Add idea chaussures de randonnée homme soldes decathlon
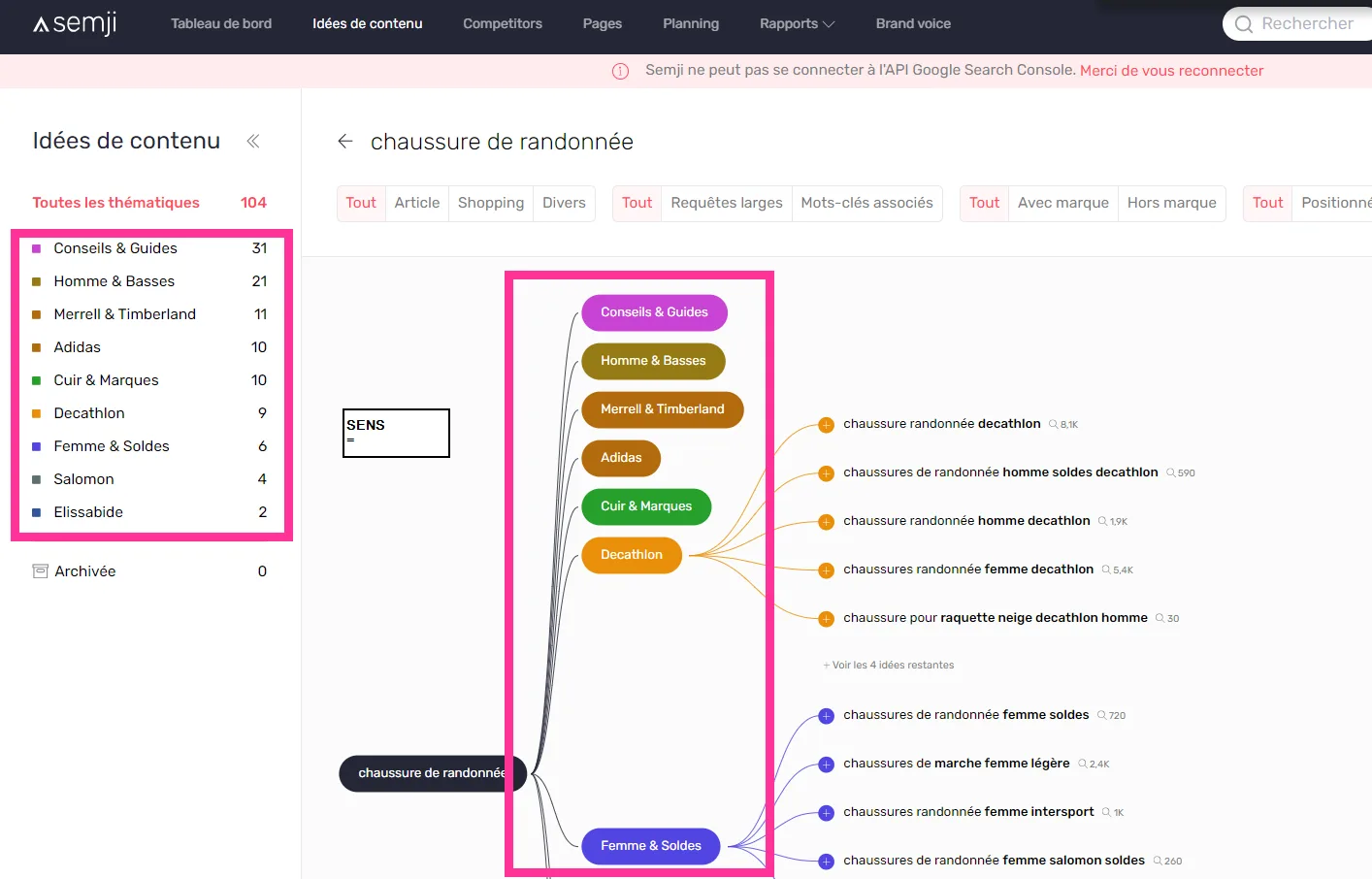The width and height of the screenshot is (1372, 879). 827,473
